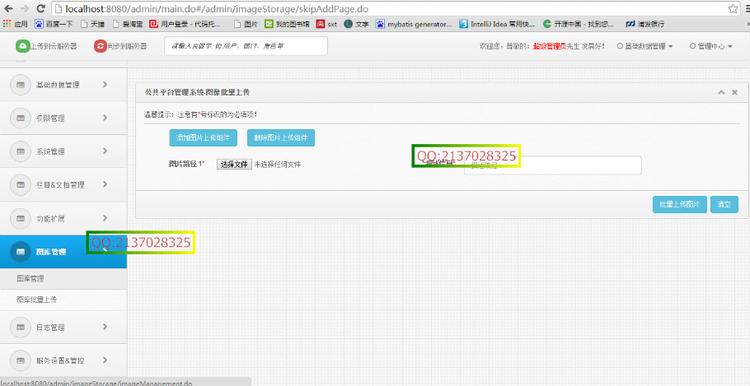Image resolution: width=750 pixels, height=386 pixels.
Task: Expand 权限管理 sidebar chevron
Action: [105, 118]
